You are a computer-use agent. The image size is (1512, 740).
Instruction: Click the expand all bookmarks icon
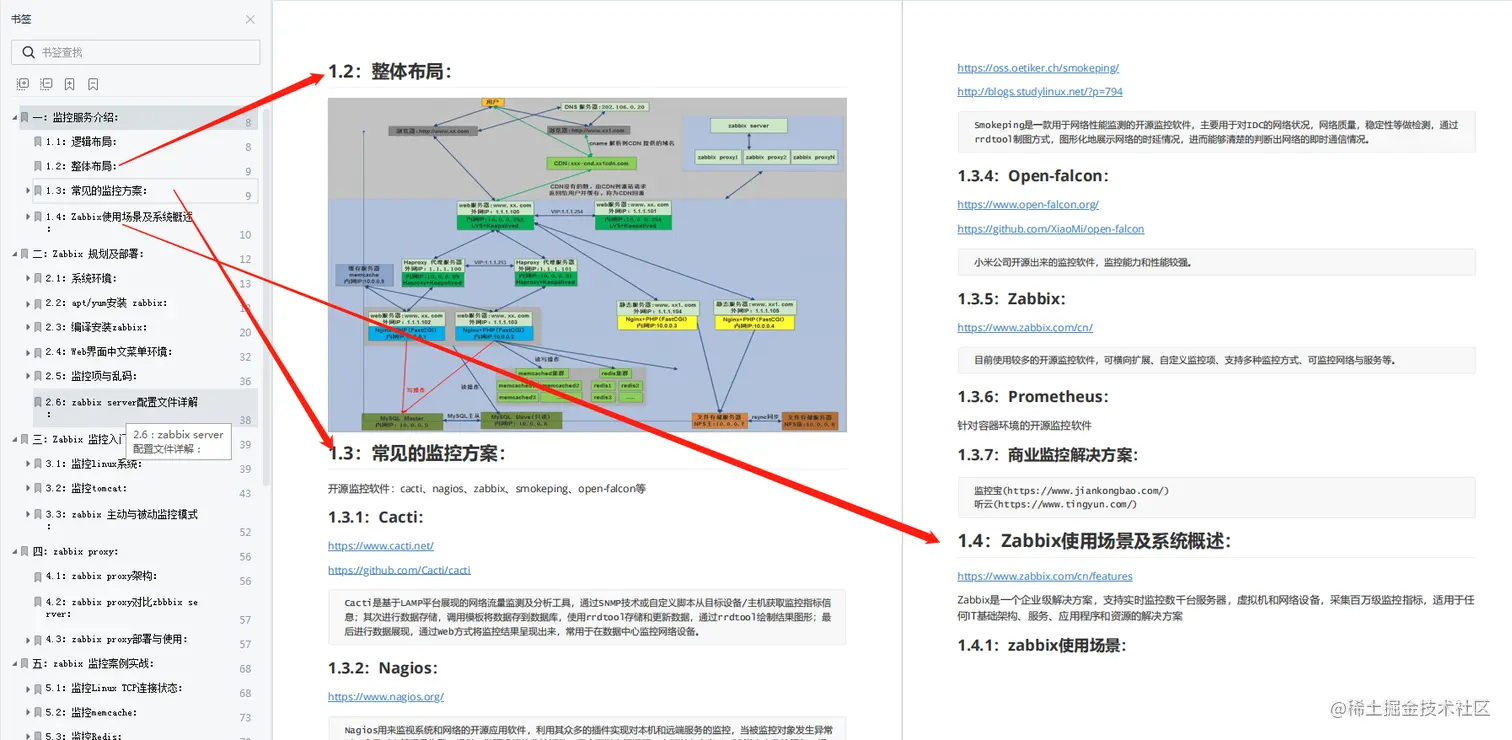pyautogui.click(x=23, y=84)
